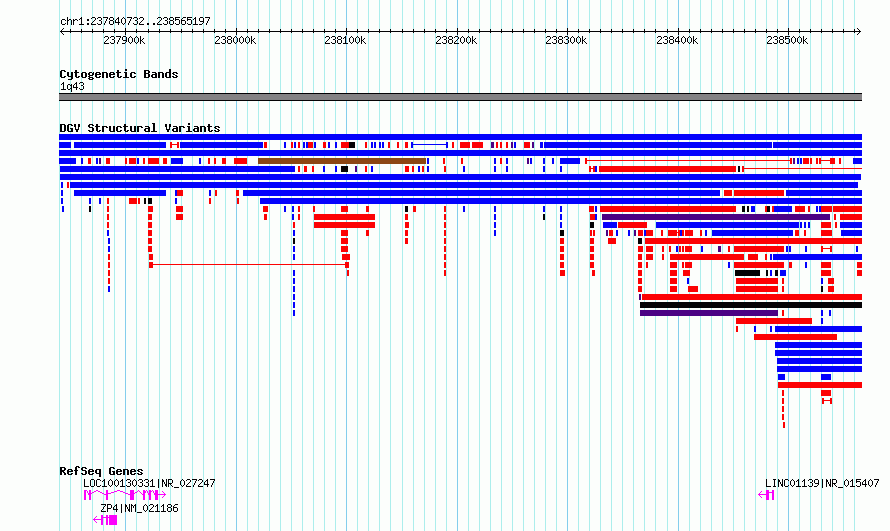Click the 1q43 band label
The width and height of the screenshot is (890, 531).
[72, 87]
